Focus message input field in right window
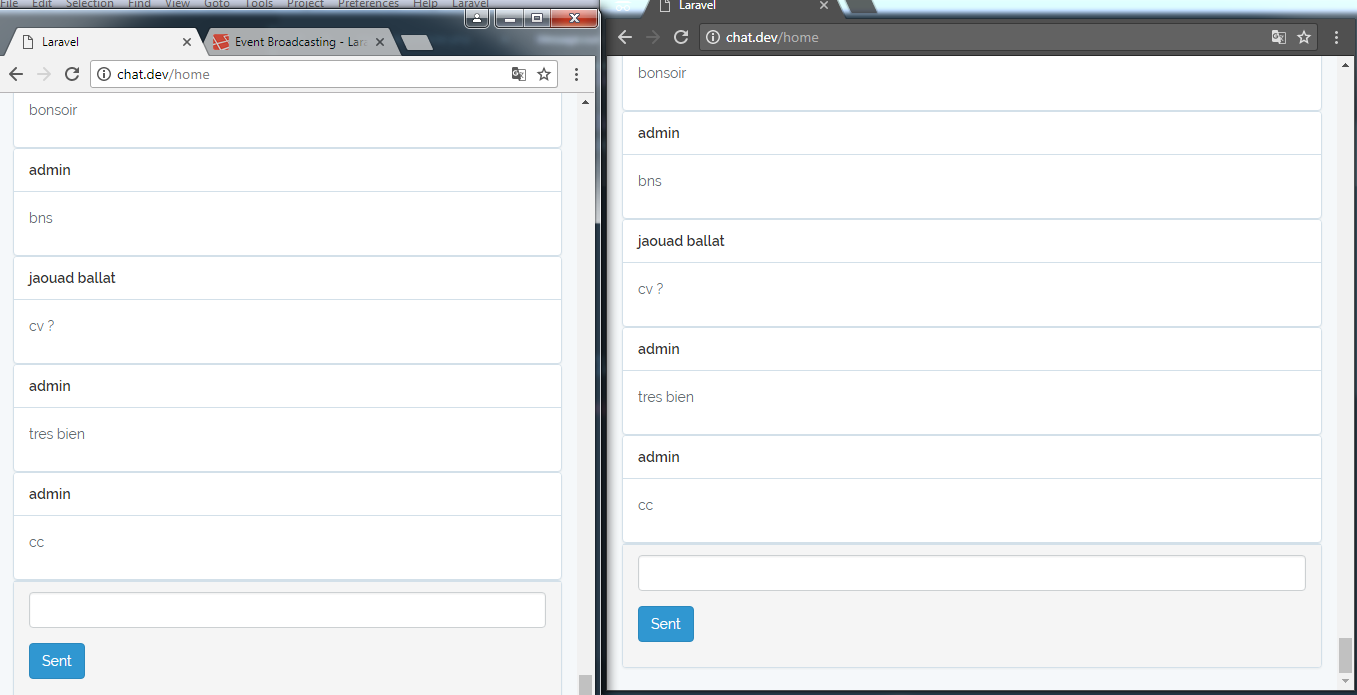This screenshot has height=695, width=1357. coord(972,573)
